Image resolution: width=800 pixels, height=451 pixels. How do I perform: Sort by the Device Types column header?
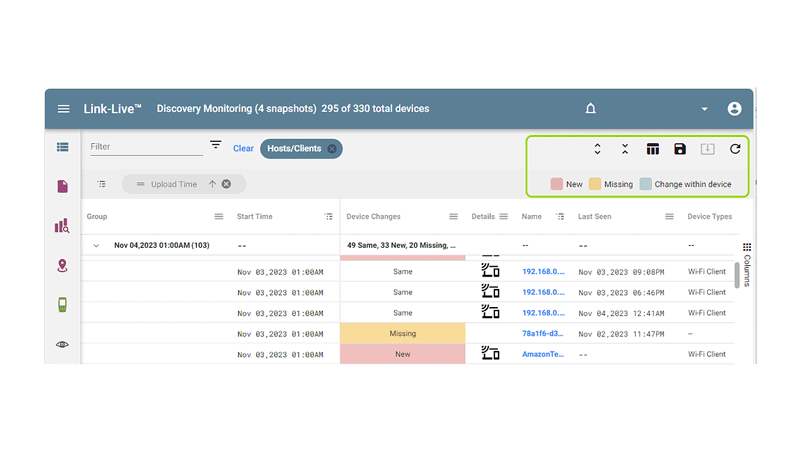click(x=709, y=216)
